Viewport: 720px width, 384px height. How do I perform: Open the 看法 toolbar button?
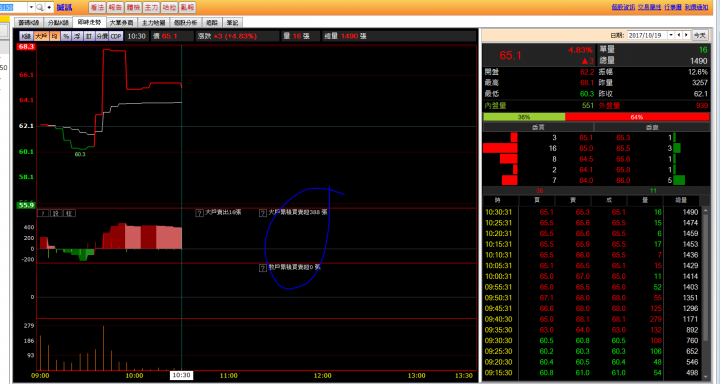[97, 7]
